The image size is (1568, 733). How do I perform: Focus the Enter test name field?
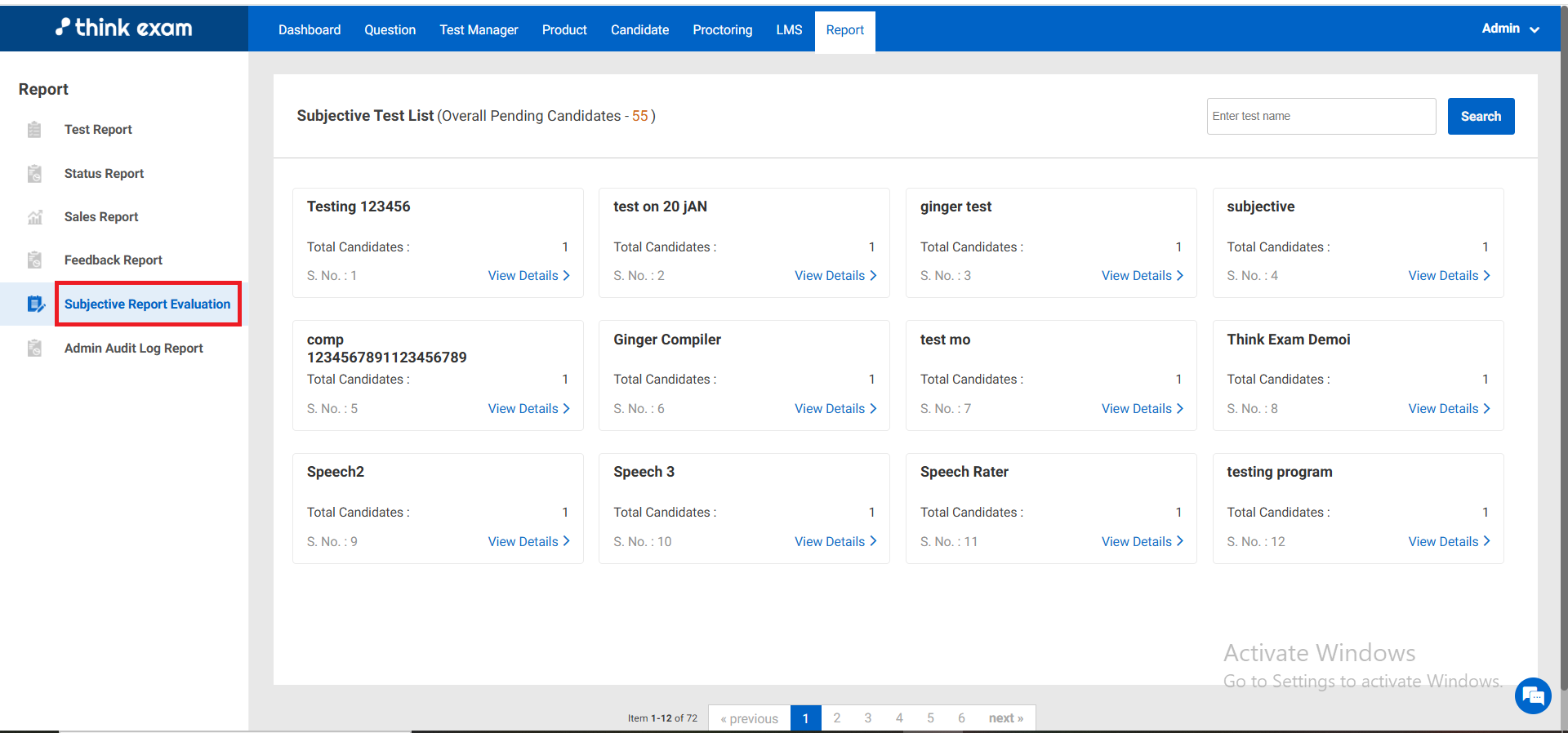(1321, 117)
